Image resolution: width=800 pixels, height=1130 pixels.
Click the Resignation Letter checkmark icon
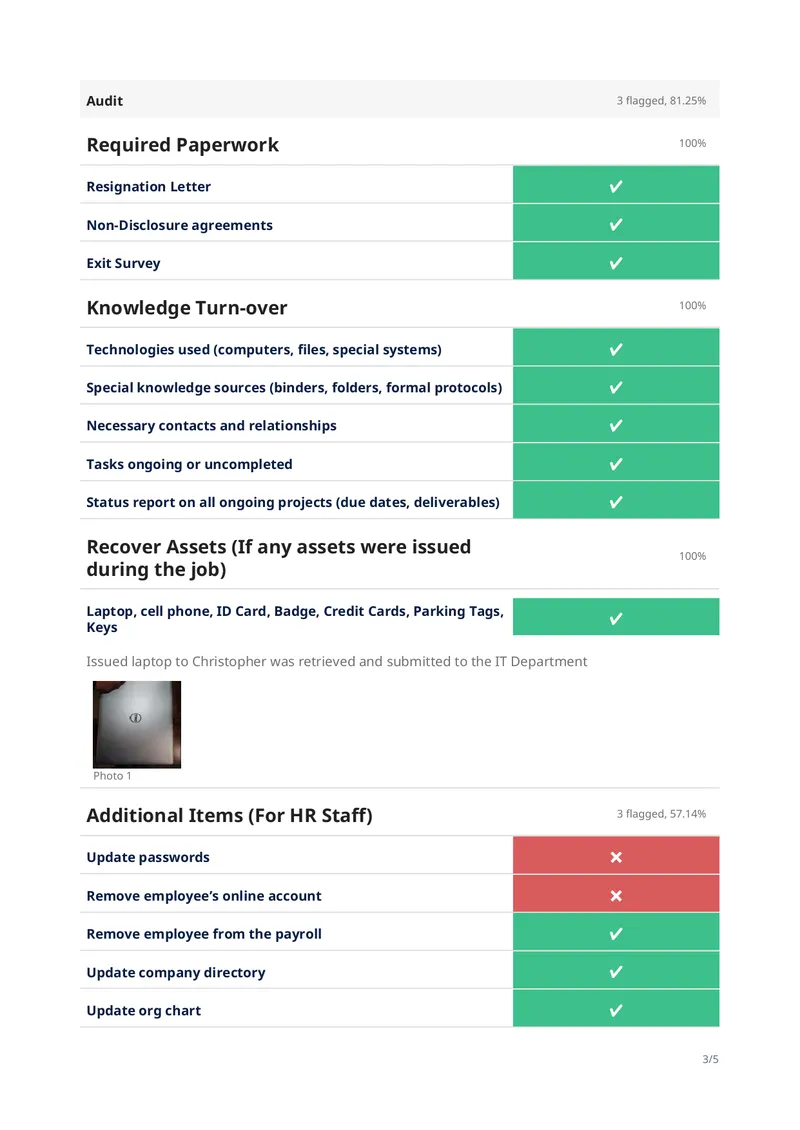[x=615, y=187]
